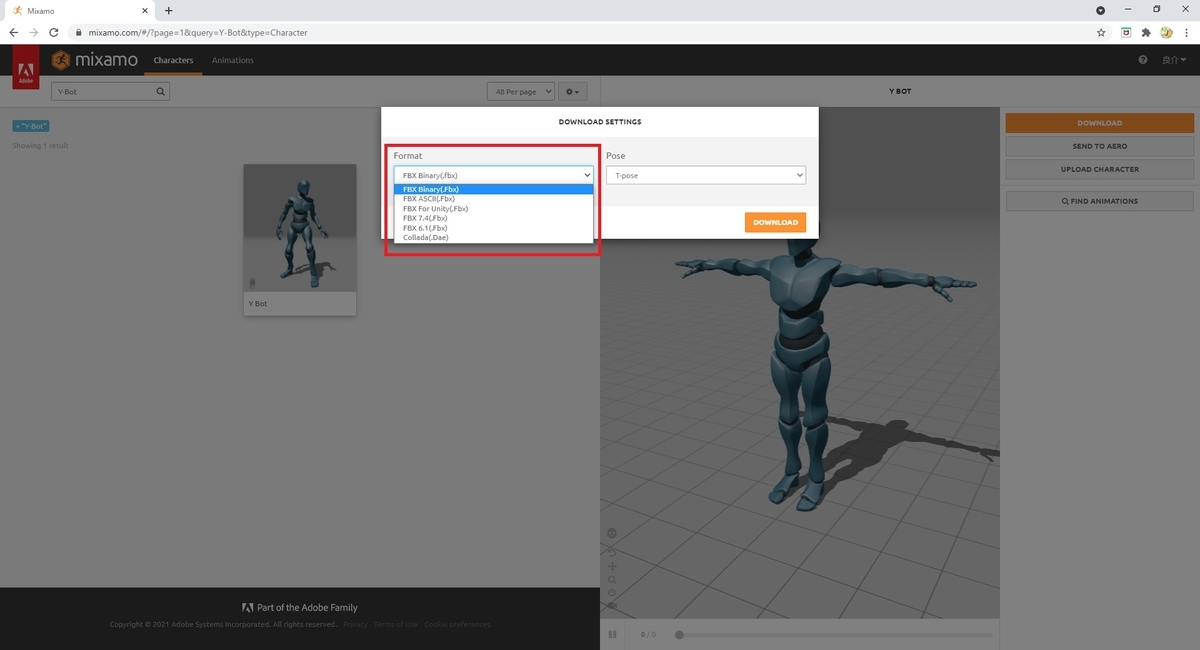Click the Chrome profile avatar
1200x650 pixels.
1166,32
